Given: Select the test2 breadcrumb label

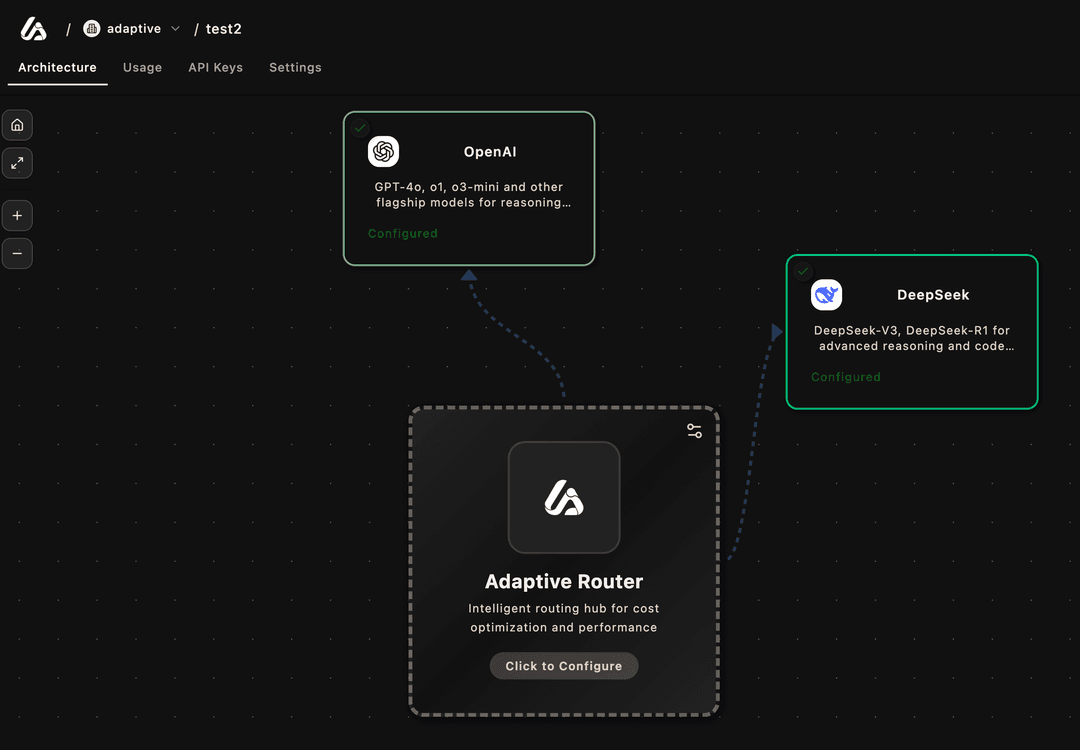Looking at the screenshot, I should click(x=224, y=28).
